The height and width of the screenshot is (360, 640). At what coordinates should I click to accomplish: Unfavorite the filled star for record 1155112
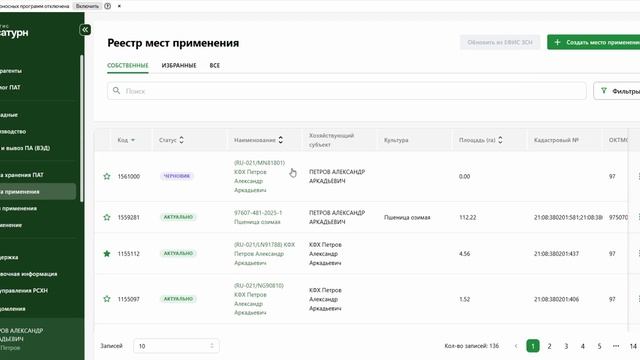point(107,253)
